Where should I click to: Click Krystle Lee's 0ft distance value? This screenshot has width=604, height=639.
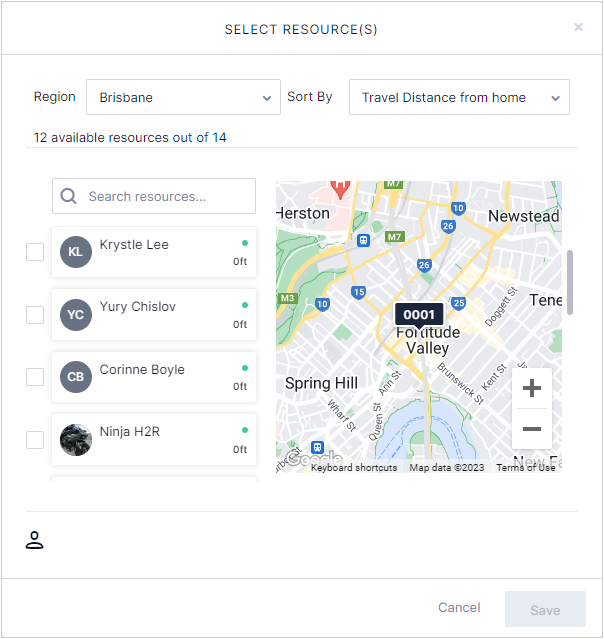pyautogui.click(x=240, y=261)
